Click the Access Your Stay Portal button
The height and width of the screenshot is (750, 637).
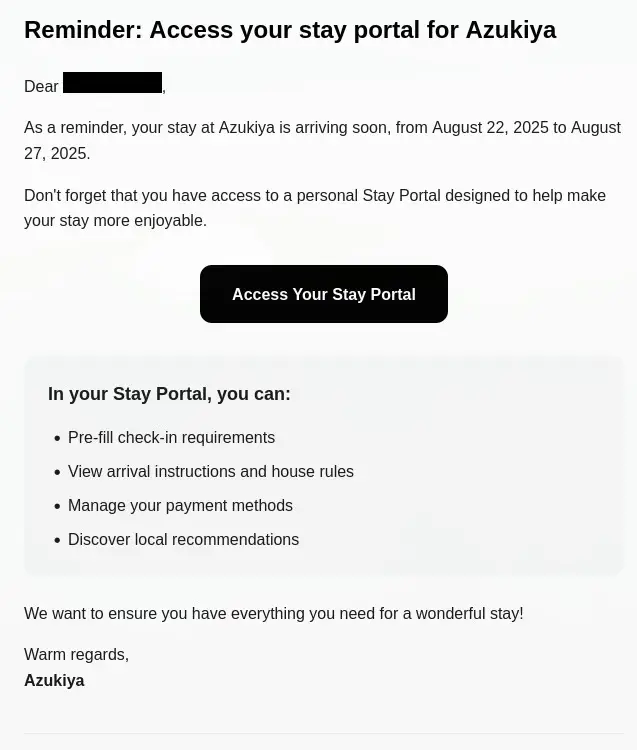coord(323,294)
